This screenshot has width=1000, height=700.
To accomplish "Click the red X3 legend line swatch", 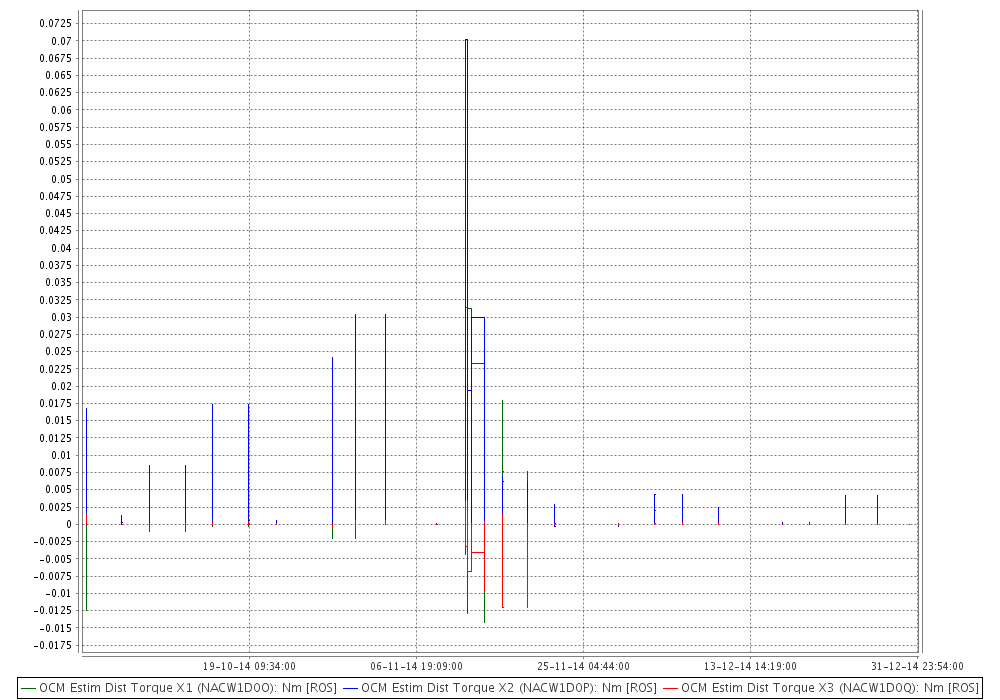I will 671,689.
